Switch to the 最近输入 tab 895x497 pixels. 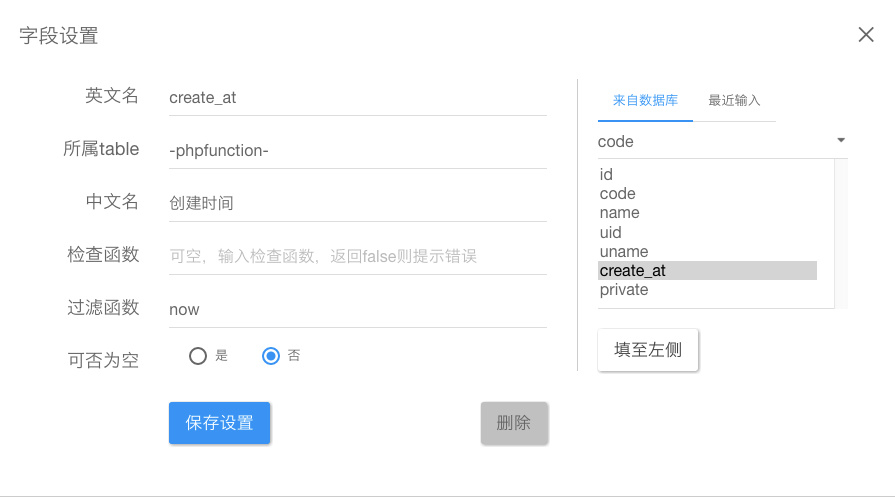click(734, 100)
